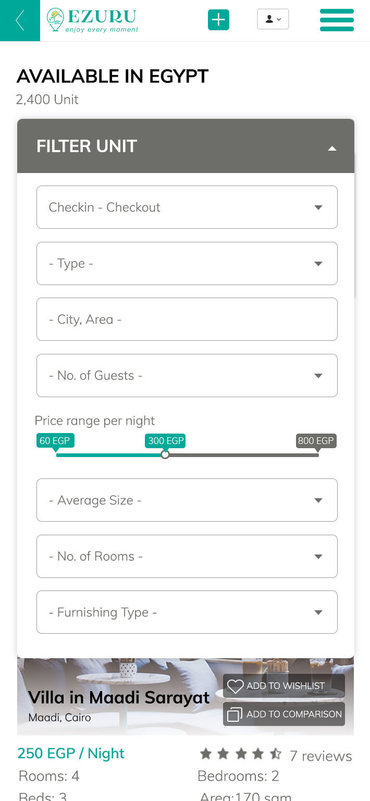This screenshot has width=370, height=801.
Task: Click the price slider handle at 300 EGP
Action: click(165, 454)
